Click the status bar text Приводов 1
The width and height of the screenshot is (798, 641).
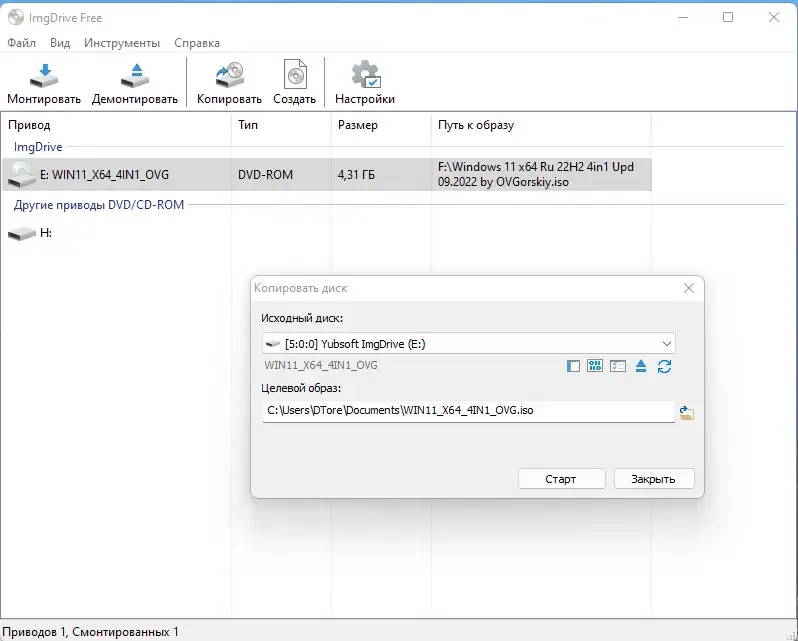[34, 632]
